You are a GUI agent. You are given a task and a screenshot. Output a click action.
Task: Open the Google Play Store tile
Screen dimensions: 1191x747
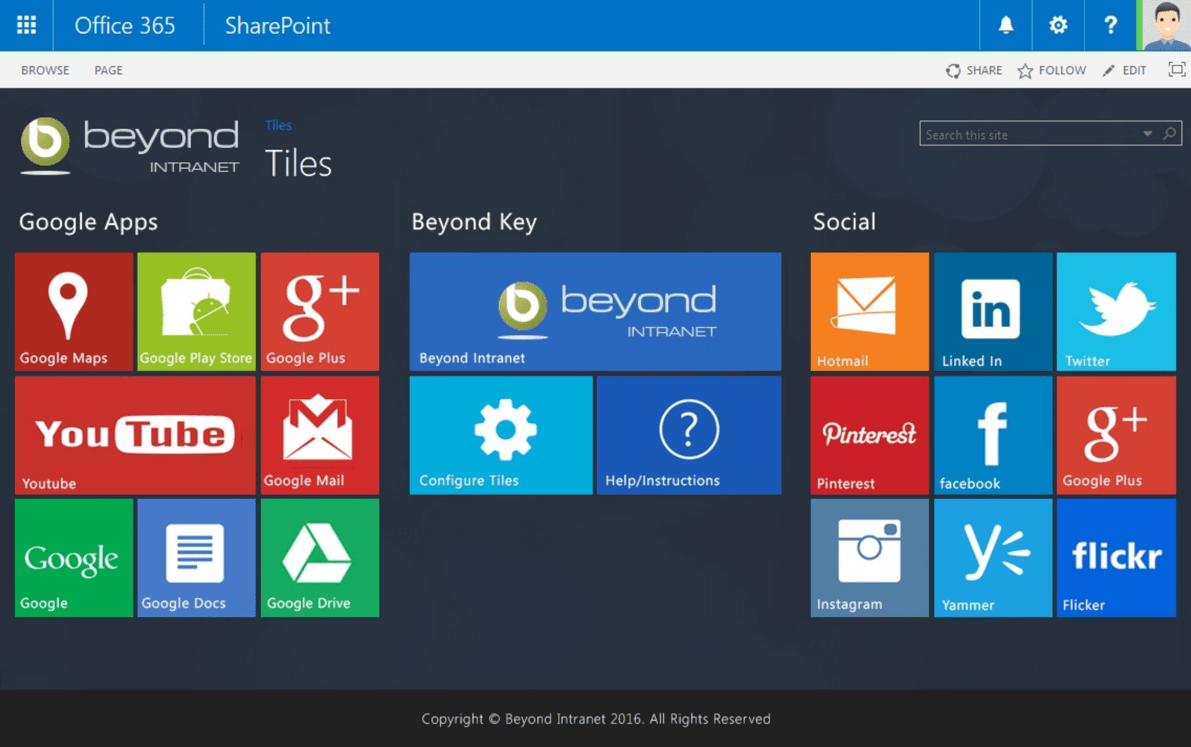[x=197, y=312]
